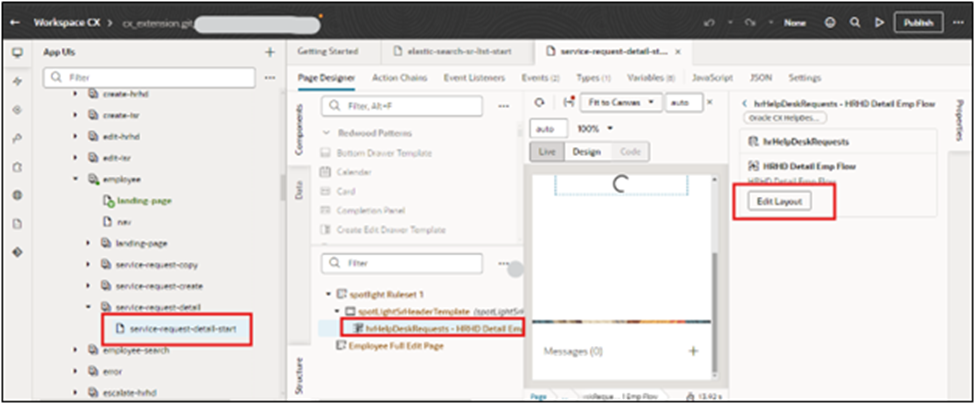Switch canvas to Design mode
Screen dimensions: 975x404
586,152
